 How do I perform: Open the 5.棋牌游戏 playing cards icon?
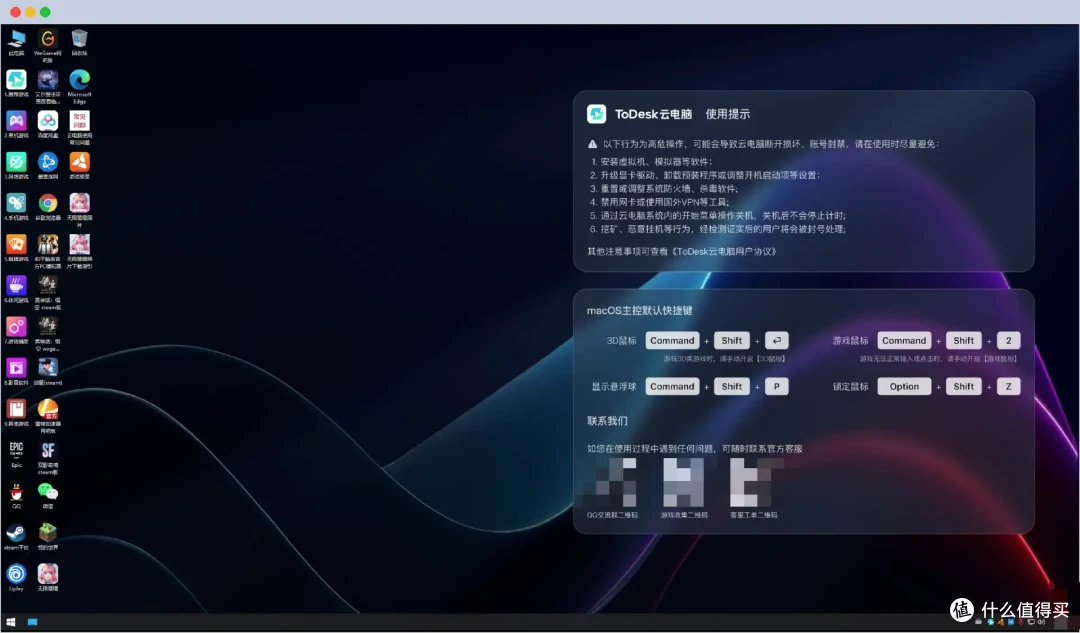[17, 245]
